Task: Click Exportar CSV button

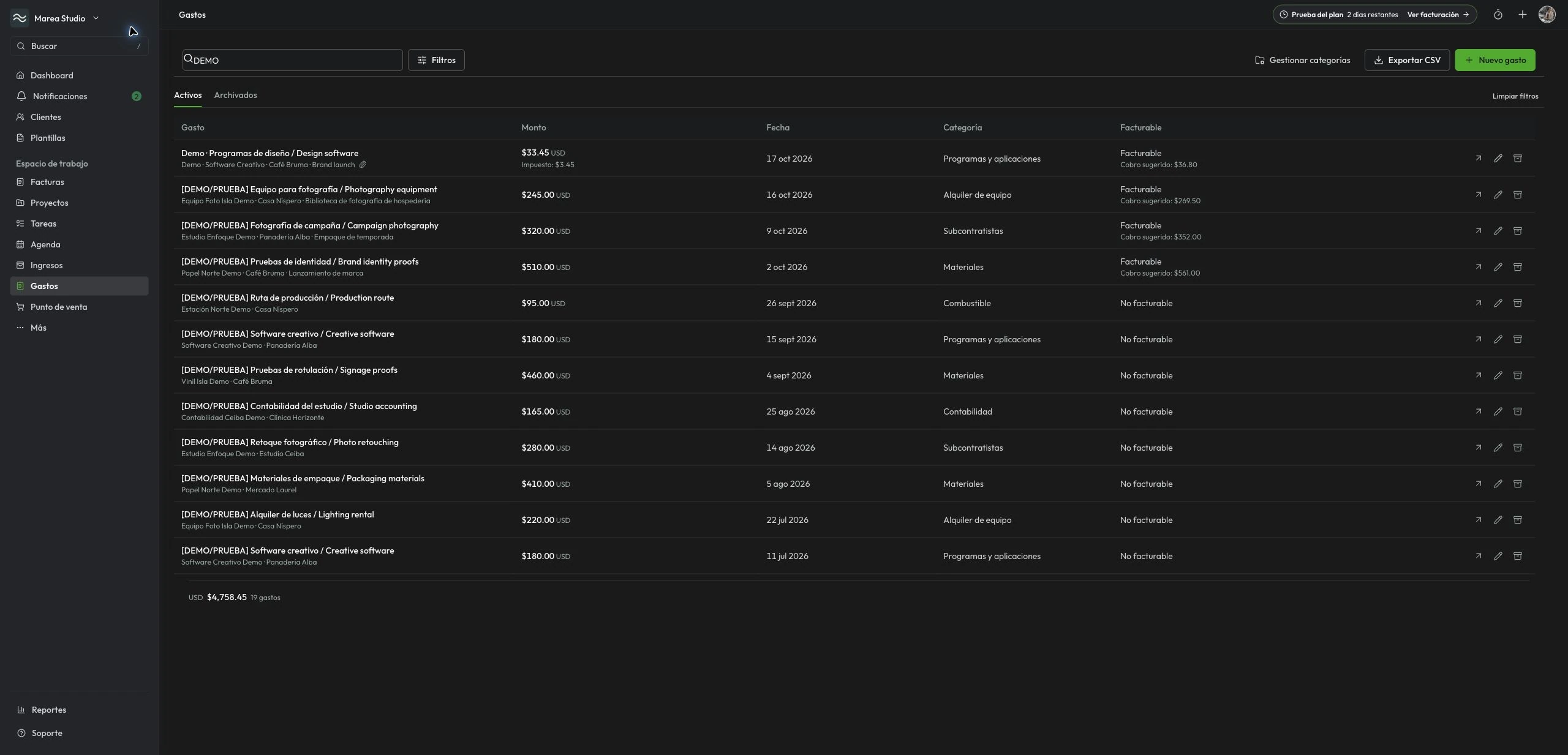Action: point(1406,60)
